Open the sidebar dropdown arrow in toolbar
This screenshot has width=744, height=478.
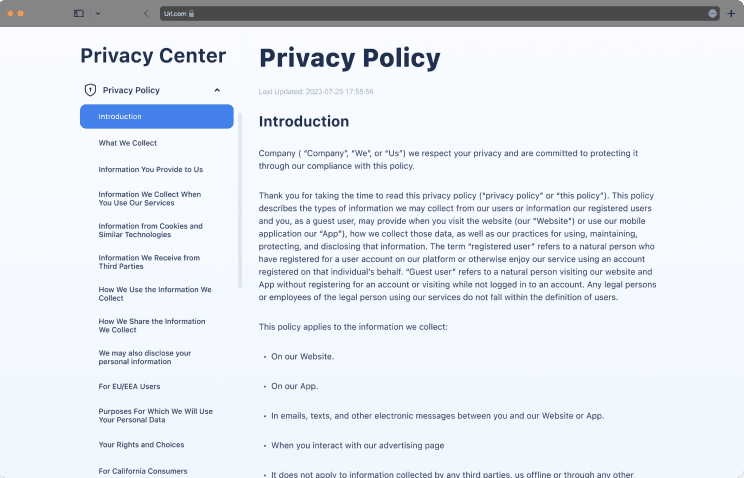(x=98, y=13)
